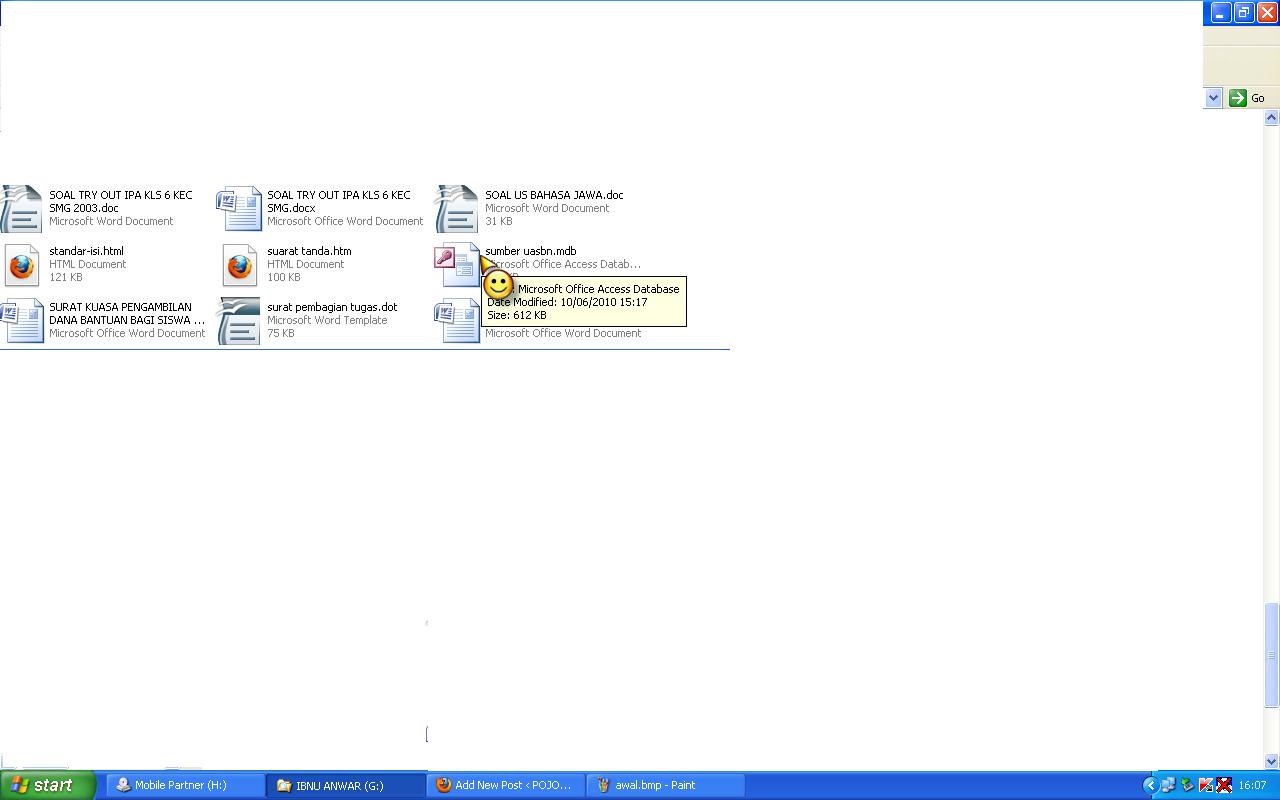Click the standar-isi.html Firefox file icon

tap(22, 265)
